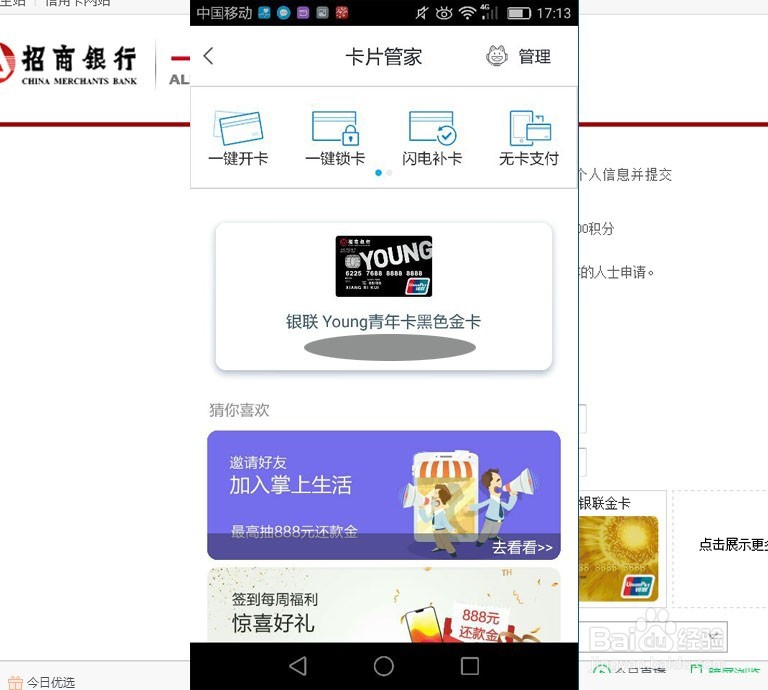
Task: Open 一键开卡 card activation icon
Action: tap(238, 128)
